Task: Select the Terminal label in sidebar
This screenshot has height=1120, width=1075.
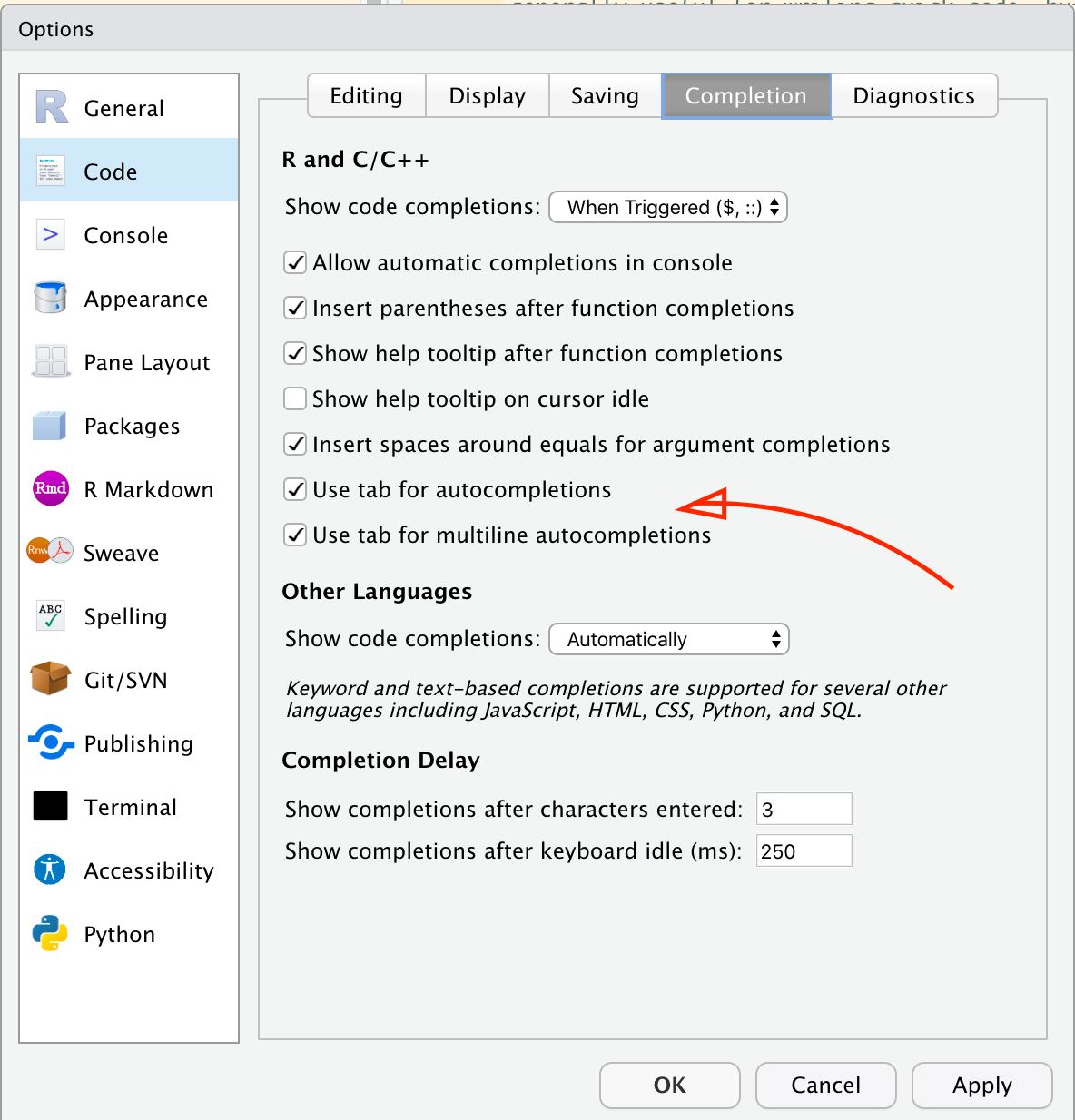Action: coord(131,807)
